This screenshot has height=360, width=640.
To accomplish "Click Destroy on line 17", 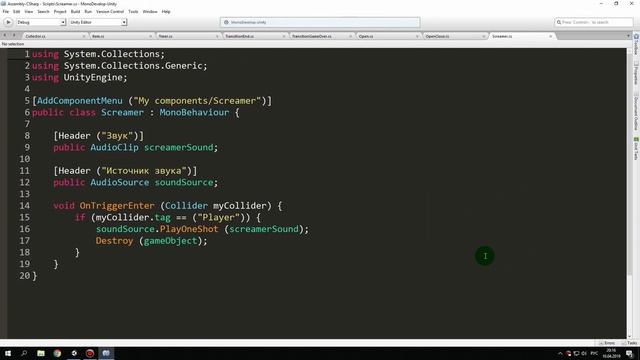I will tap(114, 241).
